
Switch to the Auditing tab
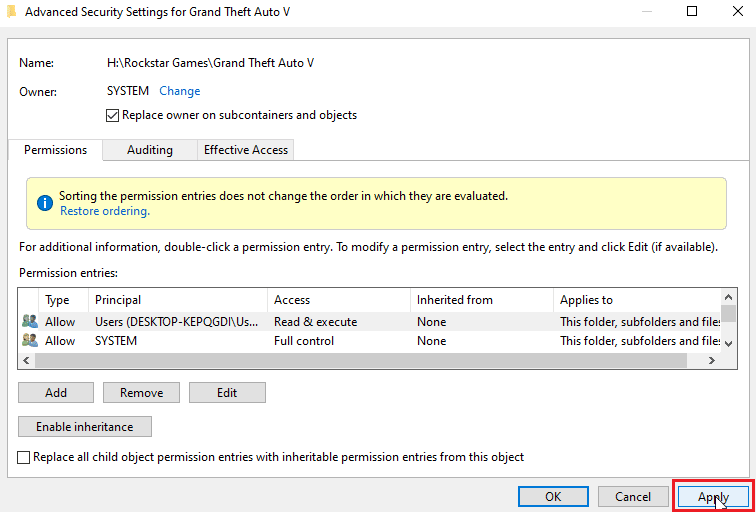[149, 150]
